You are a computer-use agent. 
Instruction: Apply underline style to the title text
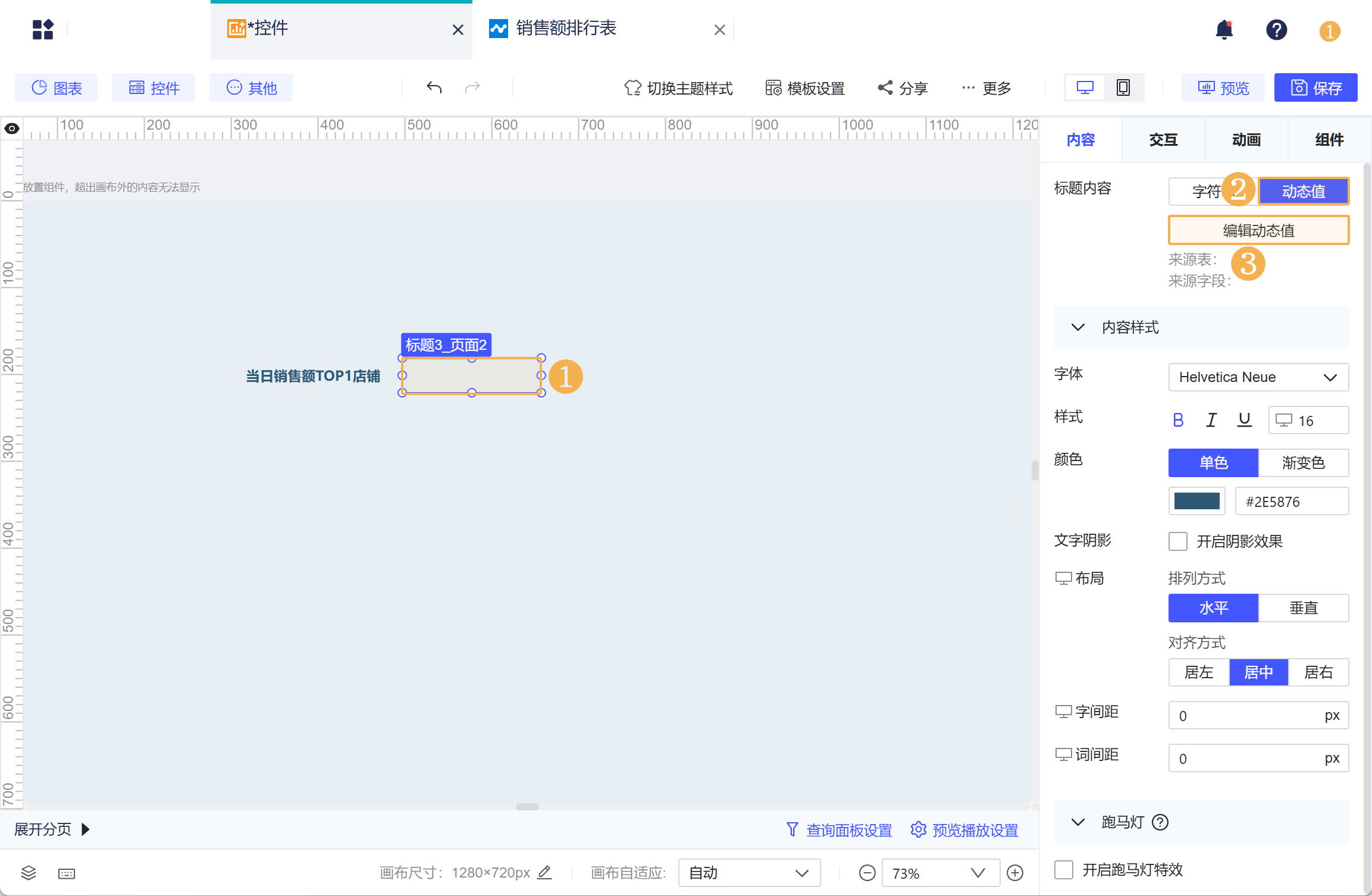click(x=1244, y=419)
